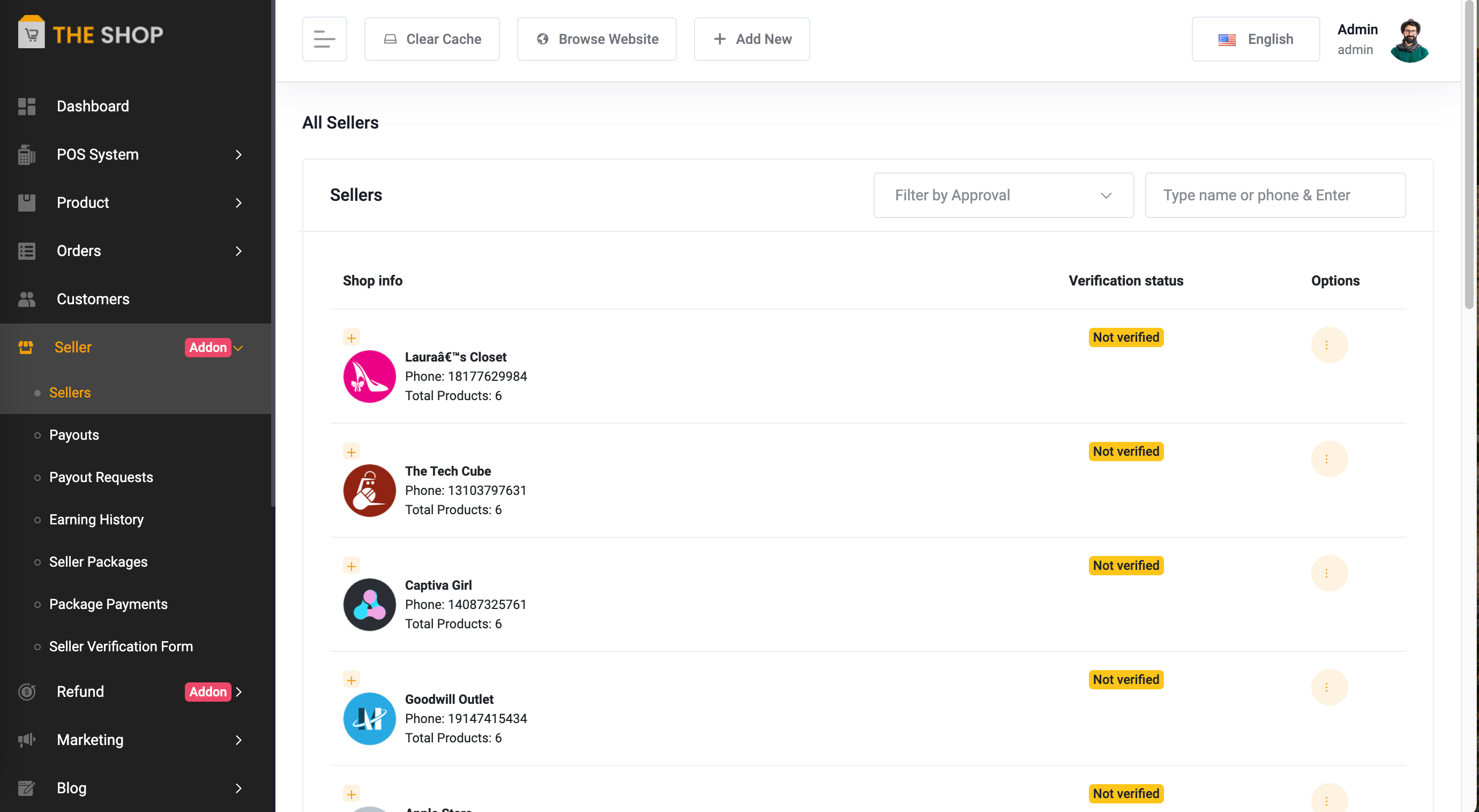Click Not verified badge for Goodwill Outlet

point(1125,680)
